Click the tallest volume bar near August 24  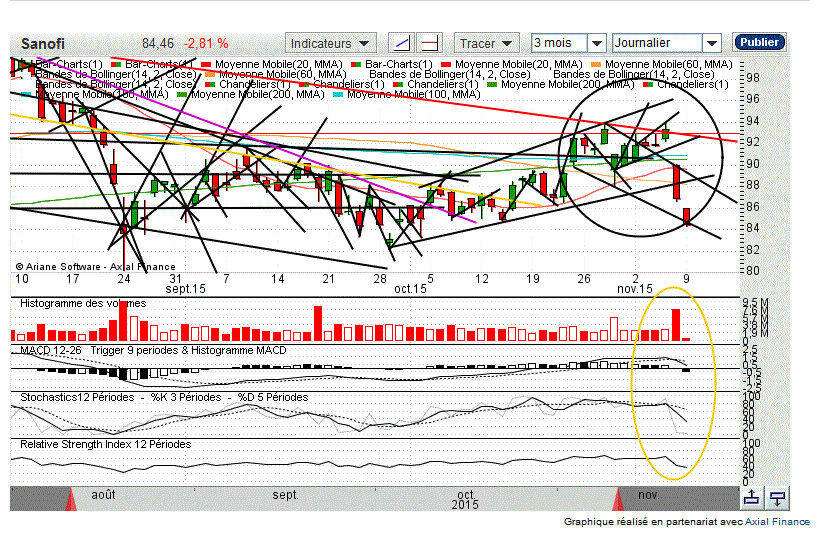[123, 320]
